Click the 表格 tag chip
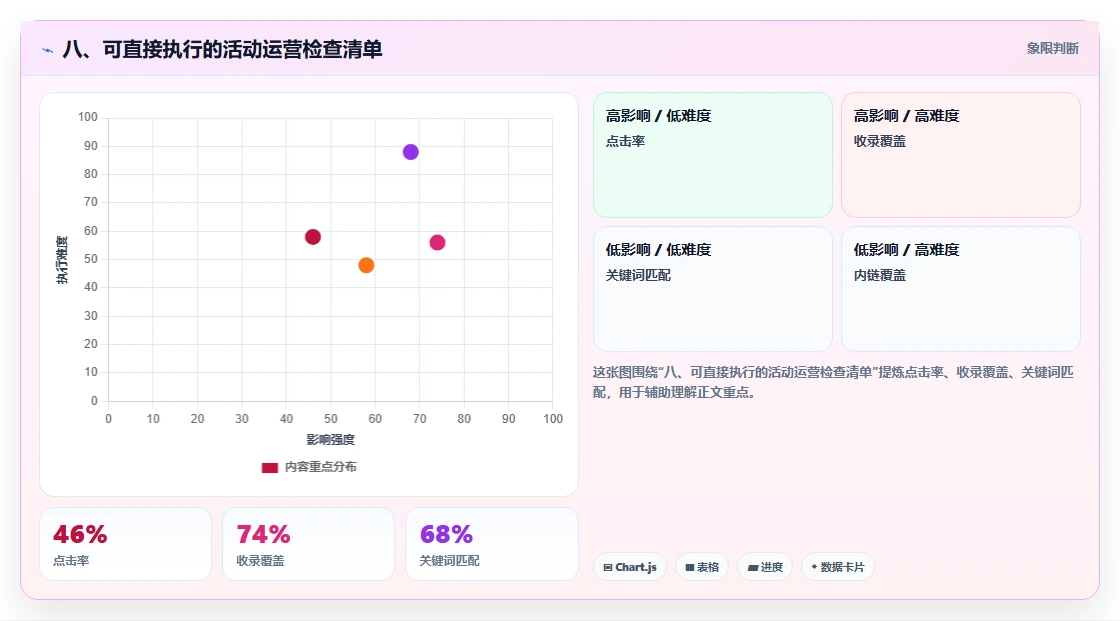This screenshot has height=621, width=1120. (702, 567)
